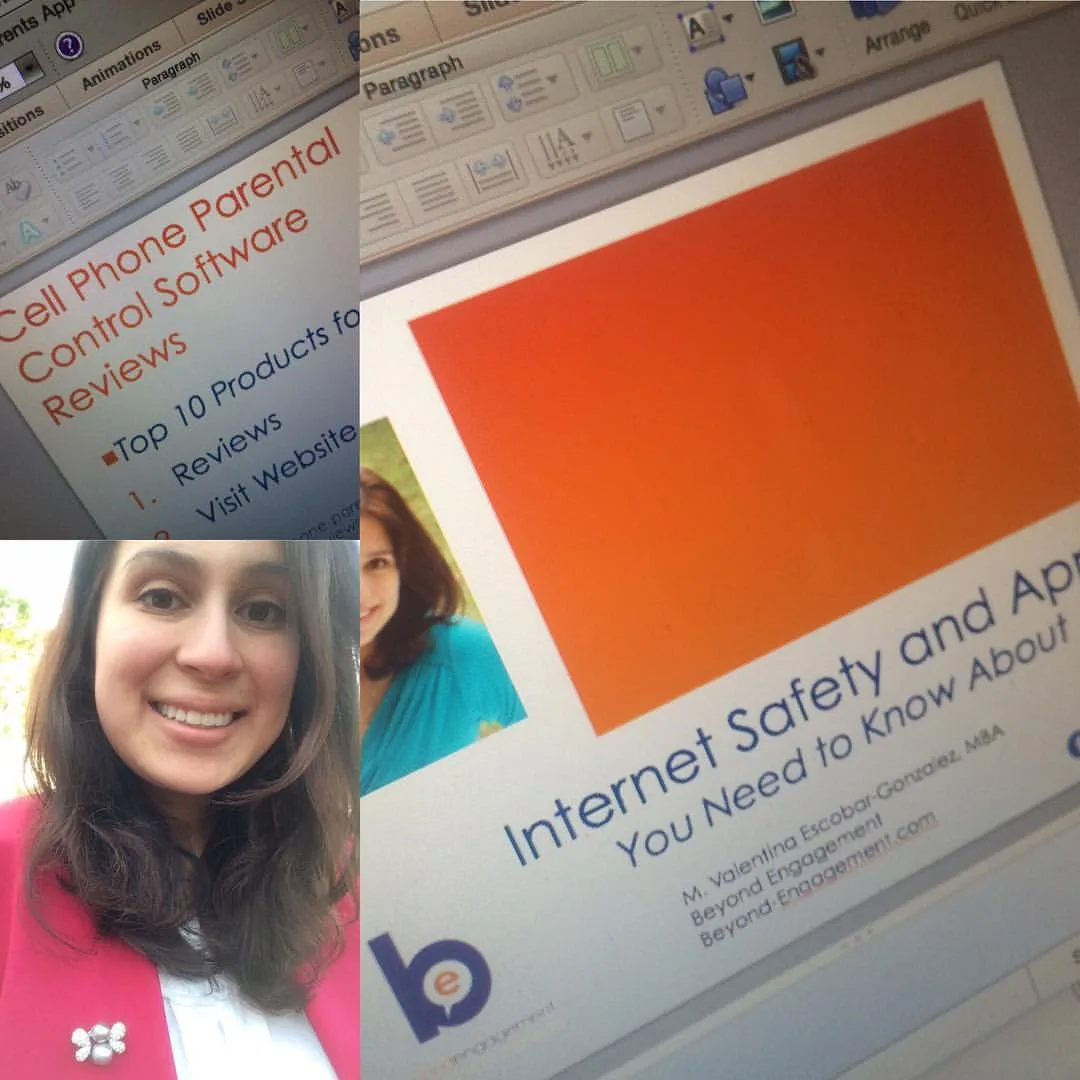
Task: Click the title Internet Safety and Apps
Action: [791, 708]
